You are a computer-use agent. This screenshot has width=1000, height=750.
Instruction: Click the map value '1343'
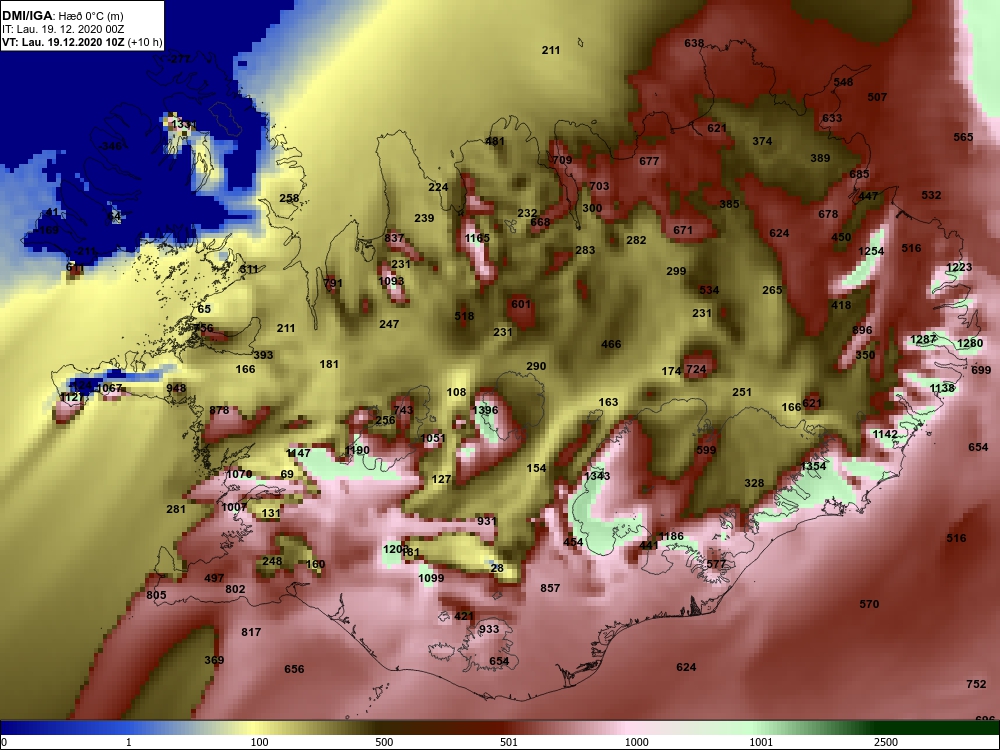coord(597,476)
